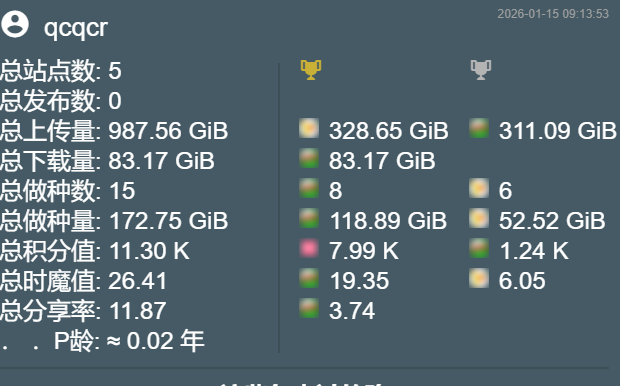Image resolution: width=620 pixels, height=386 pixels.
Task: Click the pink site icon beside 7.99 K
Action: coord(309,248)
